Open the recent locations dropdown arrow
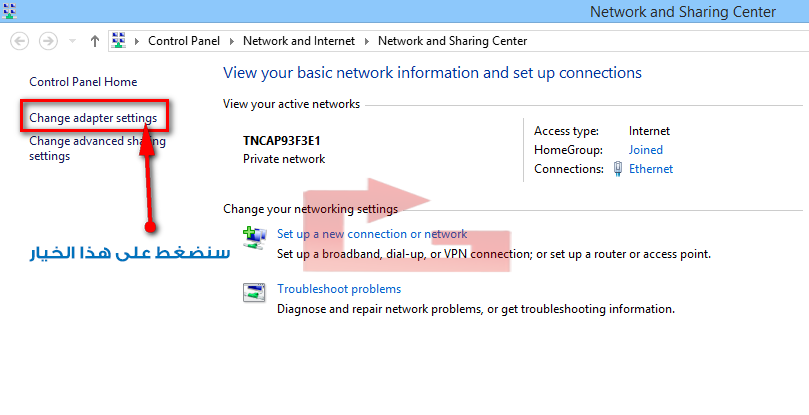Viewport: 809px width, 415px height. (72, 41)
